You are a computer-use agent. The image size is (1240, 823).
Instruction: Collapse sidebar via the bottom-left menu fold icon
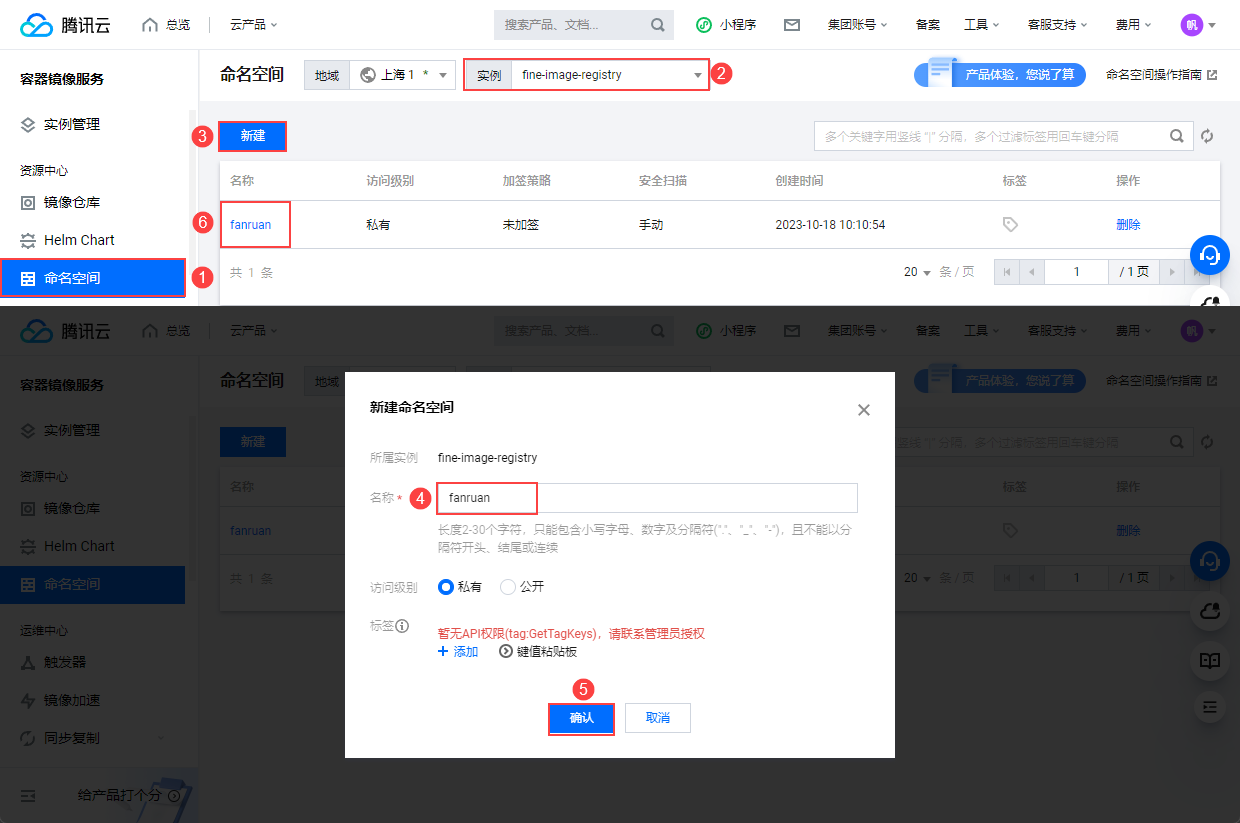pyautogui.click(x=28, y=795)
